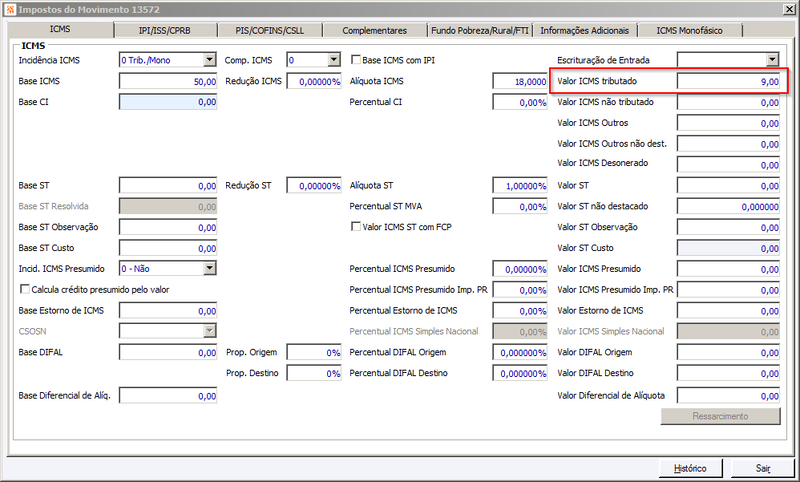Click the Percentual ICMS Presumido field
The width and height of the screenshot is (800, 482).
[520, 269]
